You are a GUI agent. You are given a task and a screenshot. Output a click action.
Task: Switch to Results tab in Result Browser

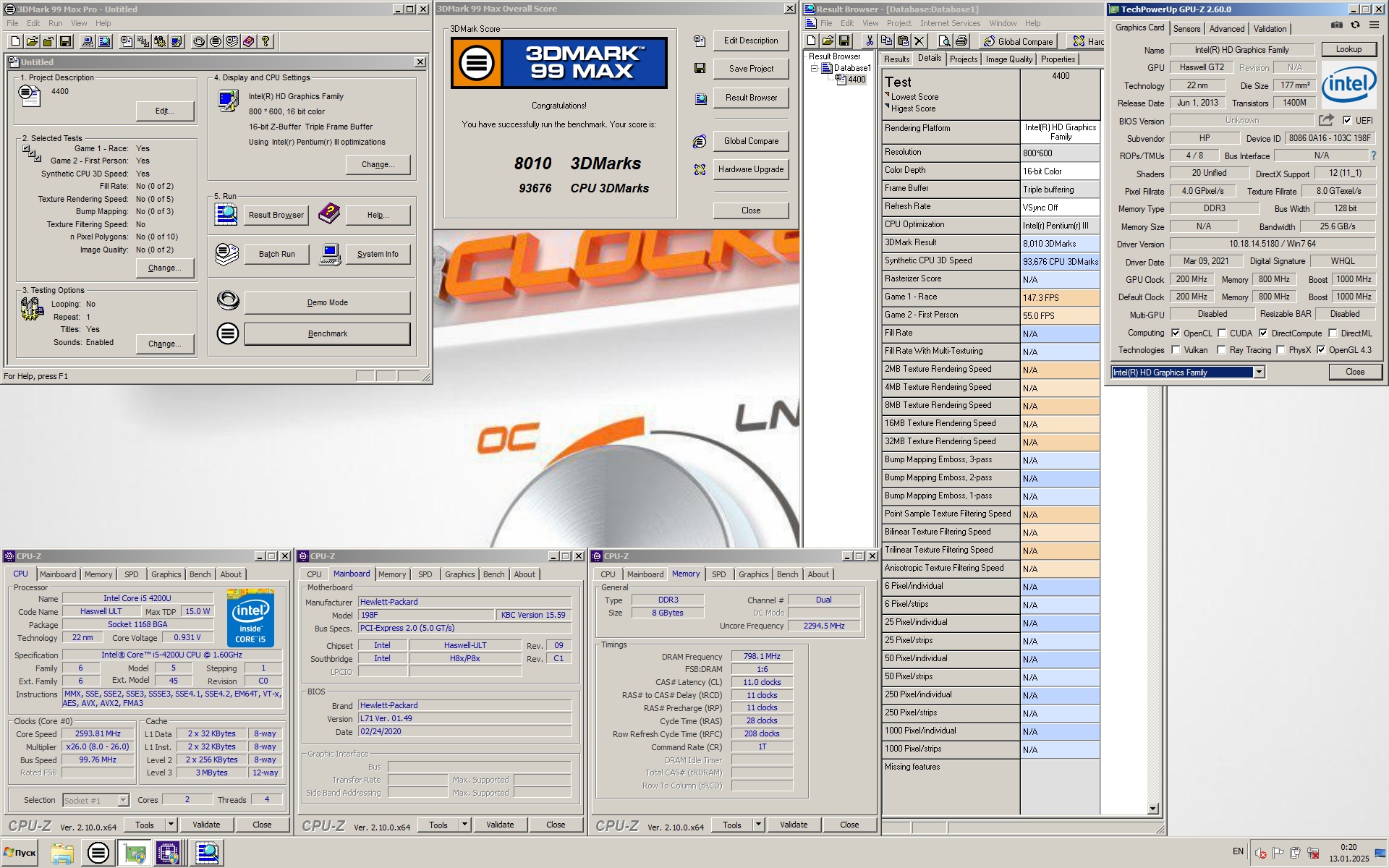pyautogui.click(x=896, y=59)
